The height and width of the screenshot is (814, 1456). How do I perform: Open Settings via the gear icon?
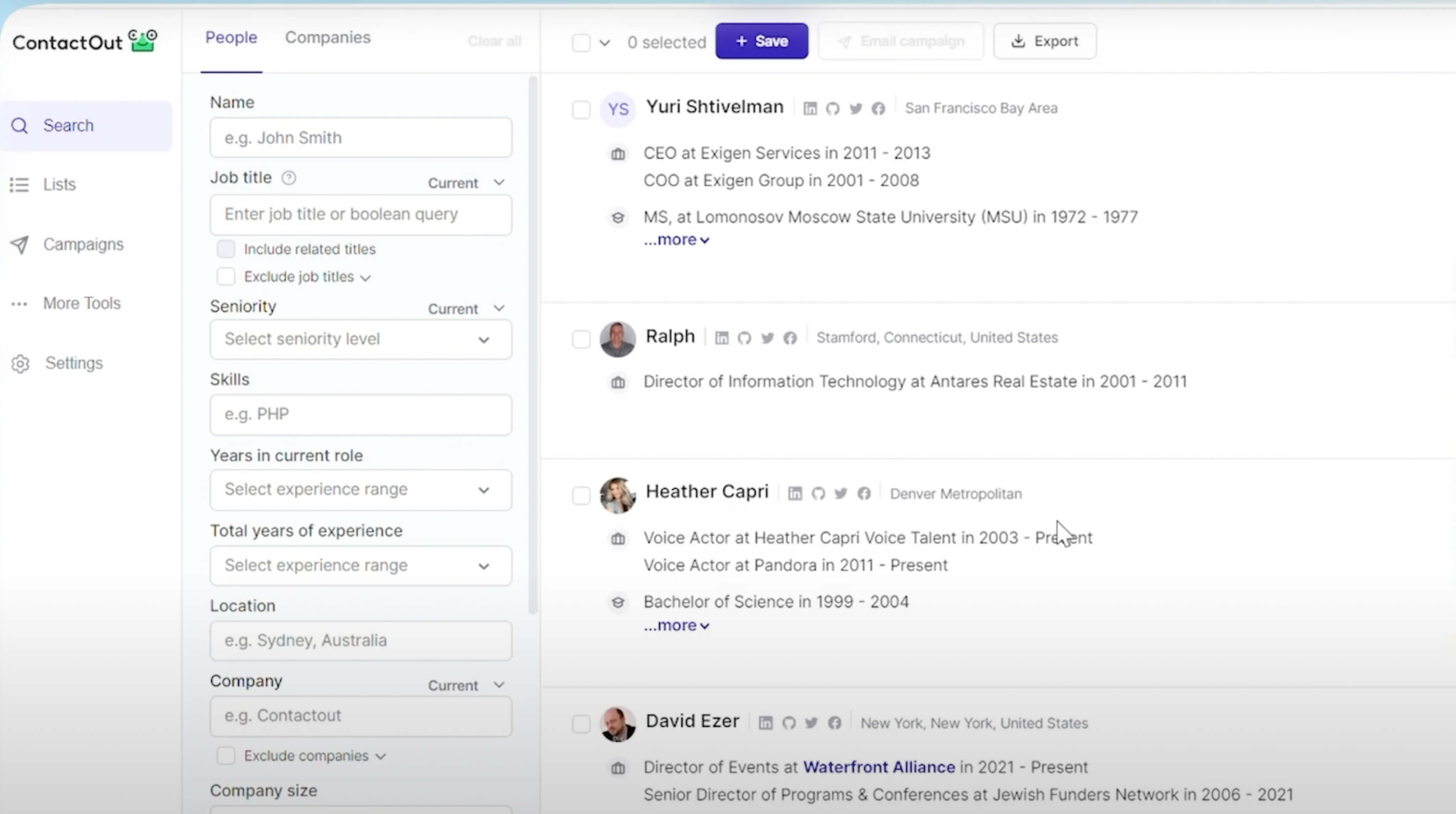coord(20,364)
